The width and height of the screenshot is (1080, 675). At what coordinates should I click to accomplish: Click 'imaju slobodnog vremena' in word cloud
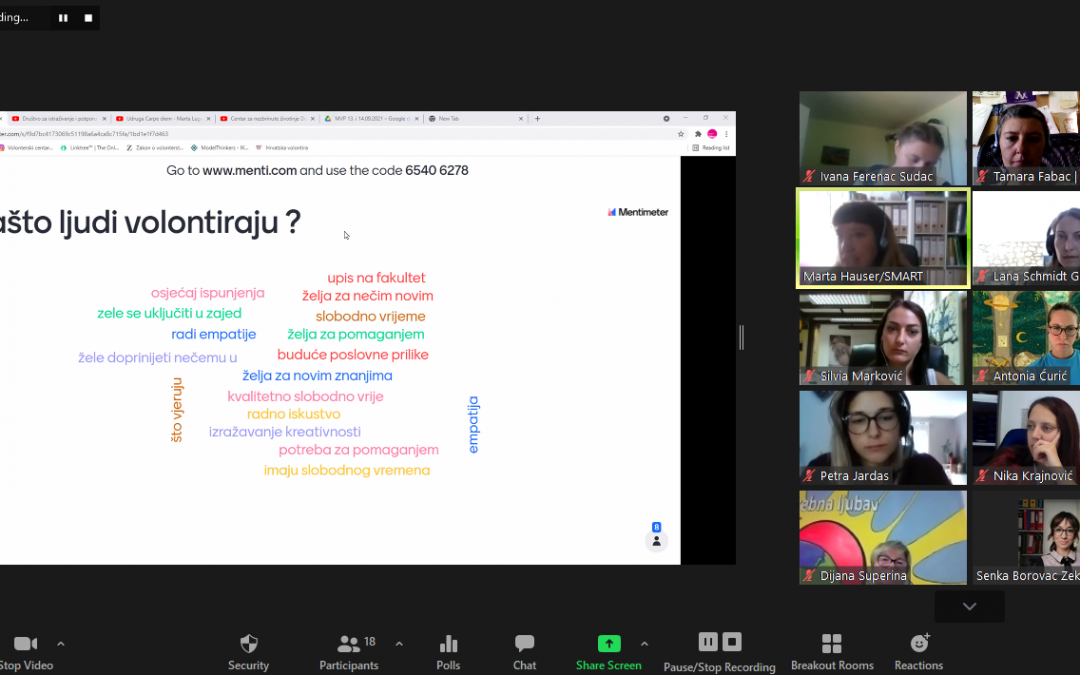pos(346,470)
